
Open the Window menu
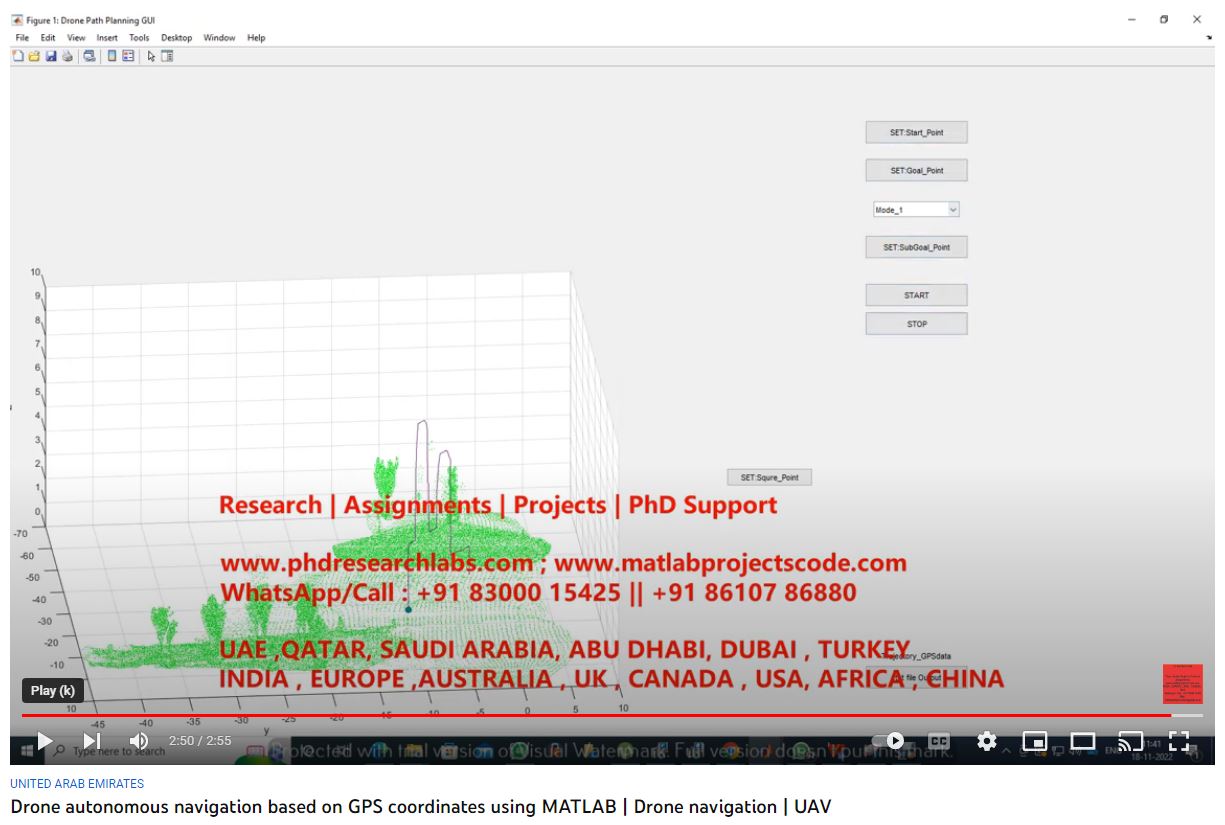click(x=219, y=38)
